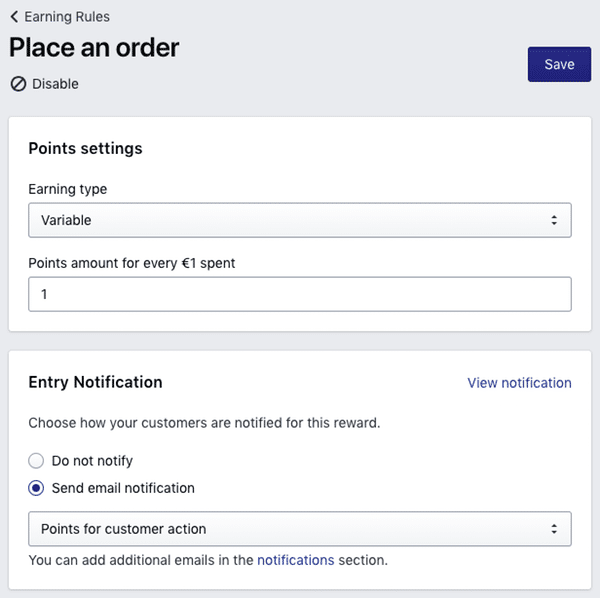Click the email template dropdown arrows
The height and width of the screenshot is (598, 600).
pyautogui.click(x=554, y=528)
